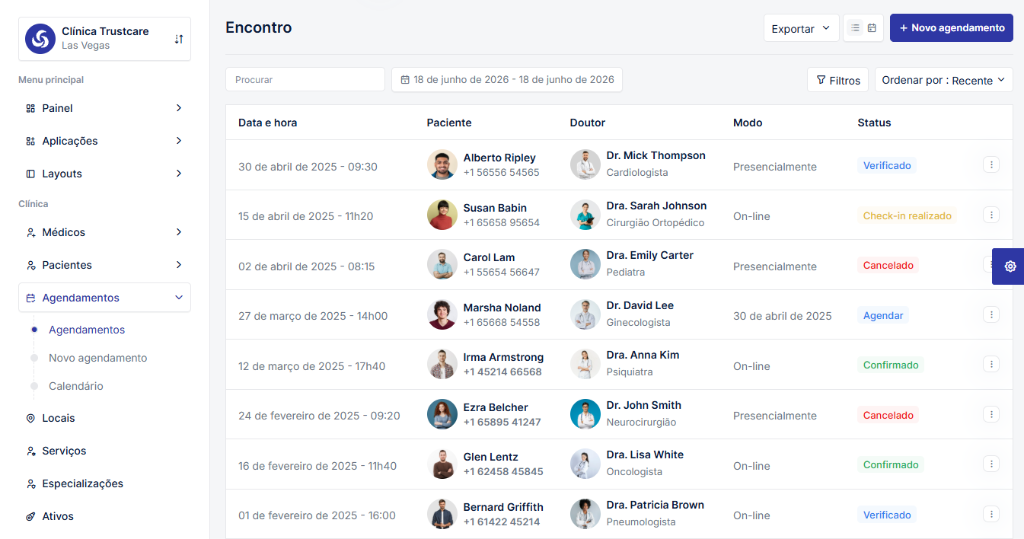Open row actions for Irma Armstrong
This screenshot has height=539, width=1024.
pos(991,364)
